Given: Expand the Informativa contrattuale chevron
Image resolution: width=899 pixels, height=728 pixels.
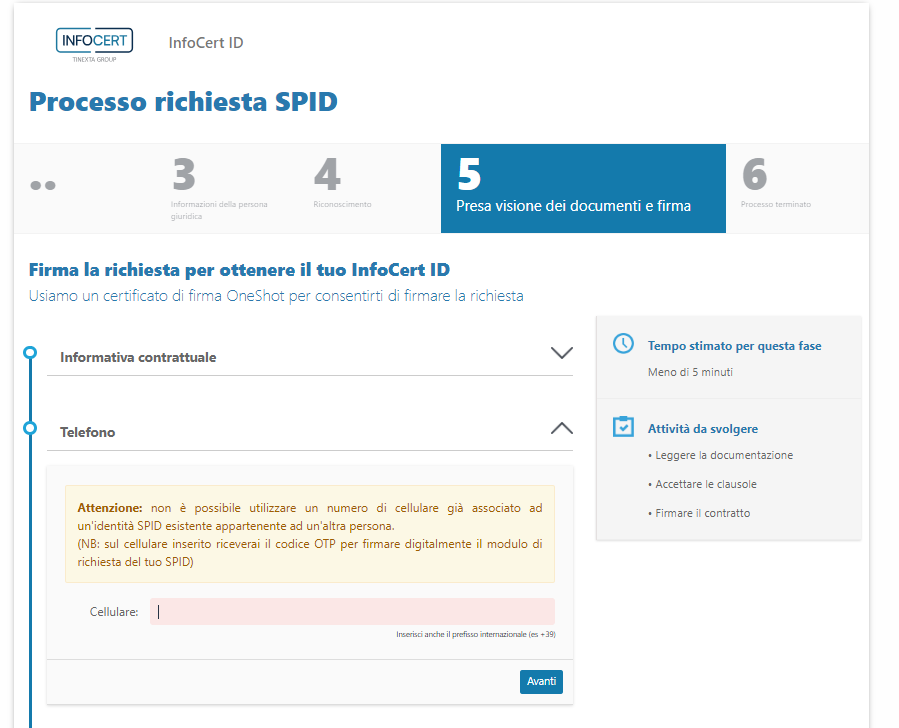Looking at the screenshot, I should coord(561,353).
